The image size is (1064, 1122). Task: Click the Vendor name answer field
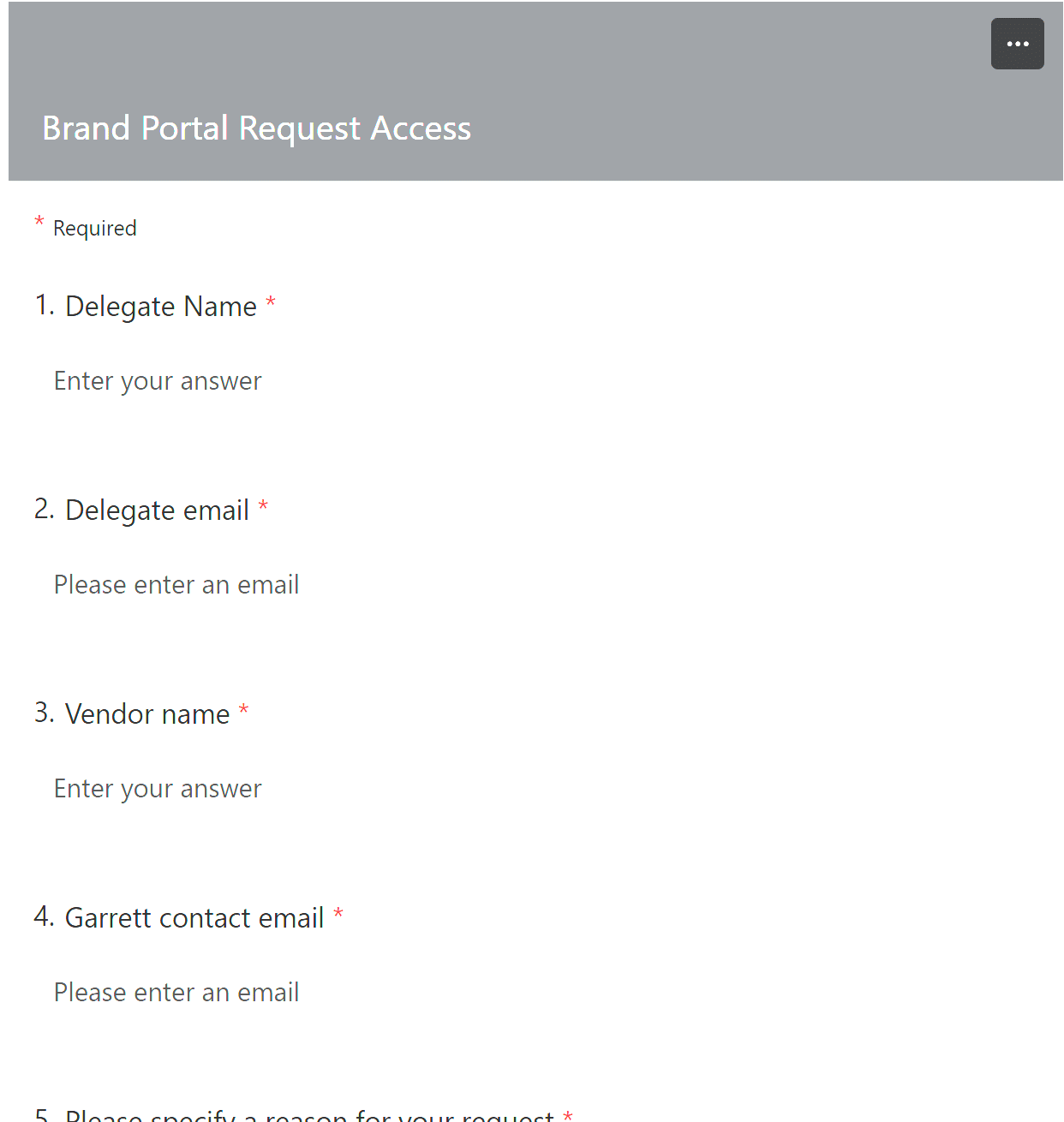coord(535,789)
